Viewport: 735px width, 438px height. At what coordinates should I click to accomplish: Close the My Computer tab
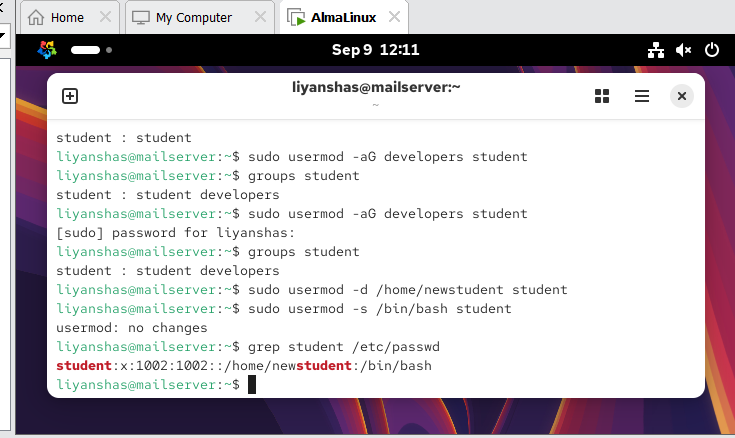pos(260,17)
